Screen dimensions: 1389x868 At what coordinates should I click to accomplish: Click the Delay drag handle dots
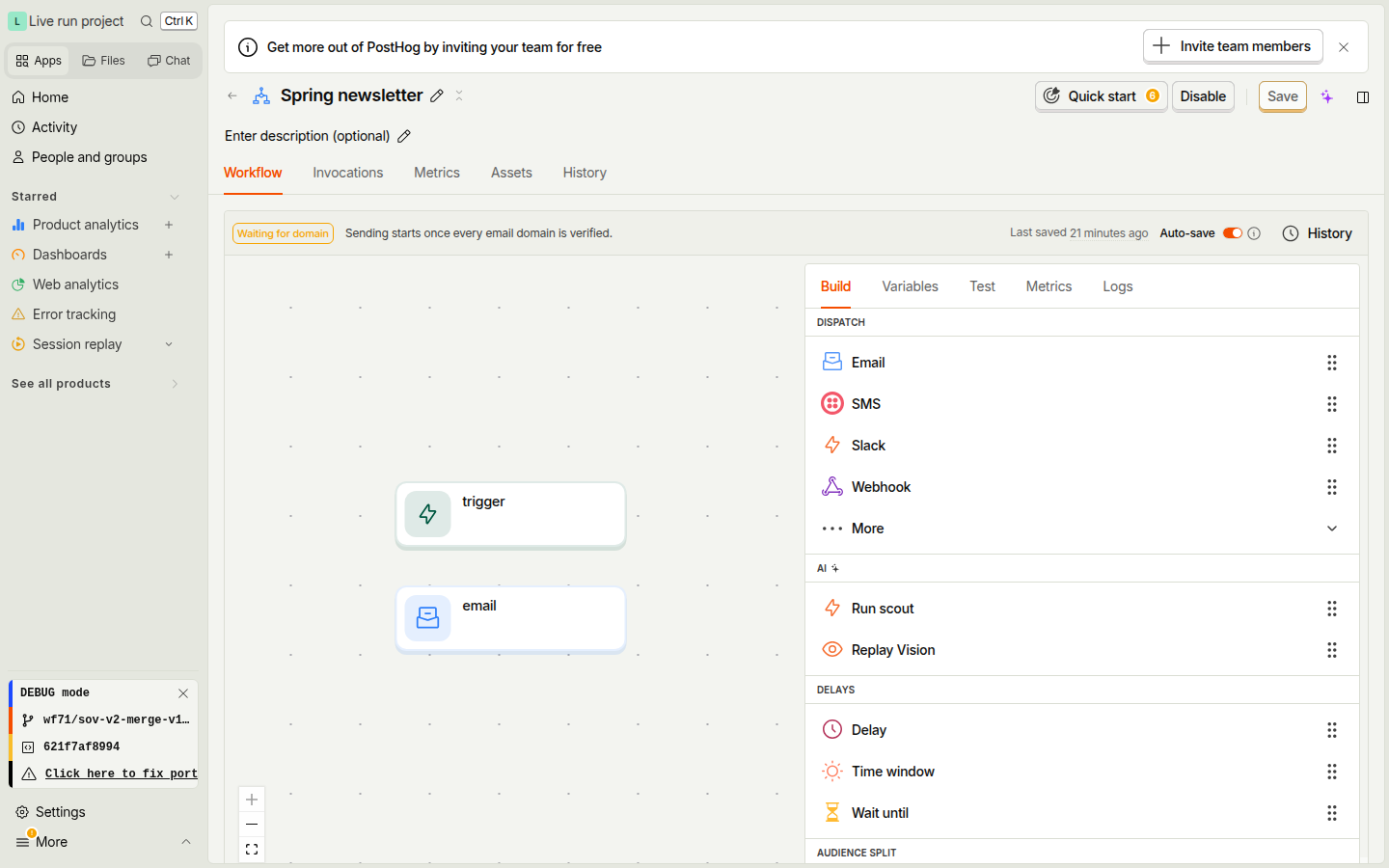pos(1332,730)
